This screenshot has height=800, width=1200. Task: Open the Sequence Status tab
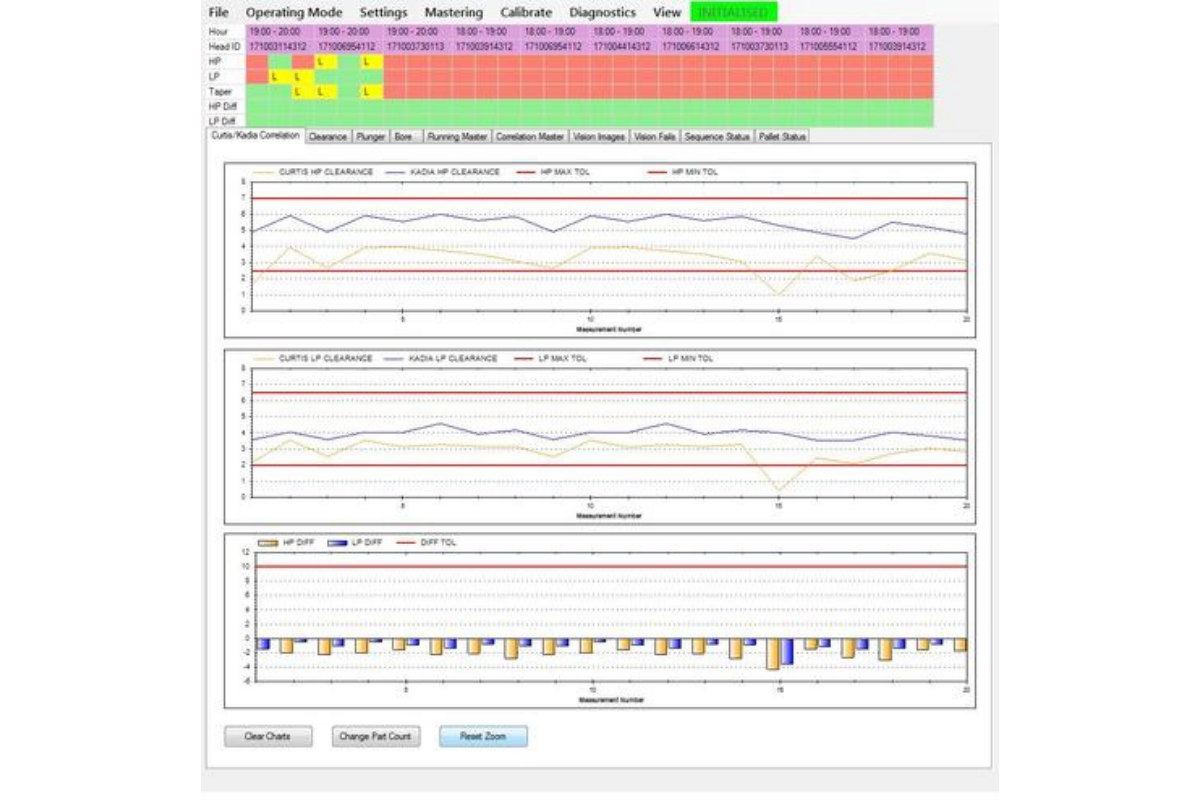pos(718,136)
